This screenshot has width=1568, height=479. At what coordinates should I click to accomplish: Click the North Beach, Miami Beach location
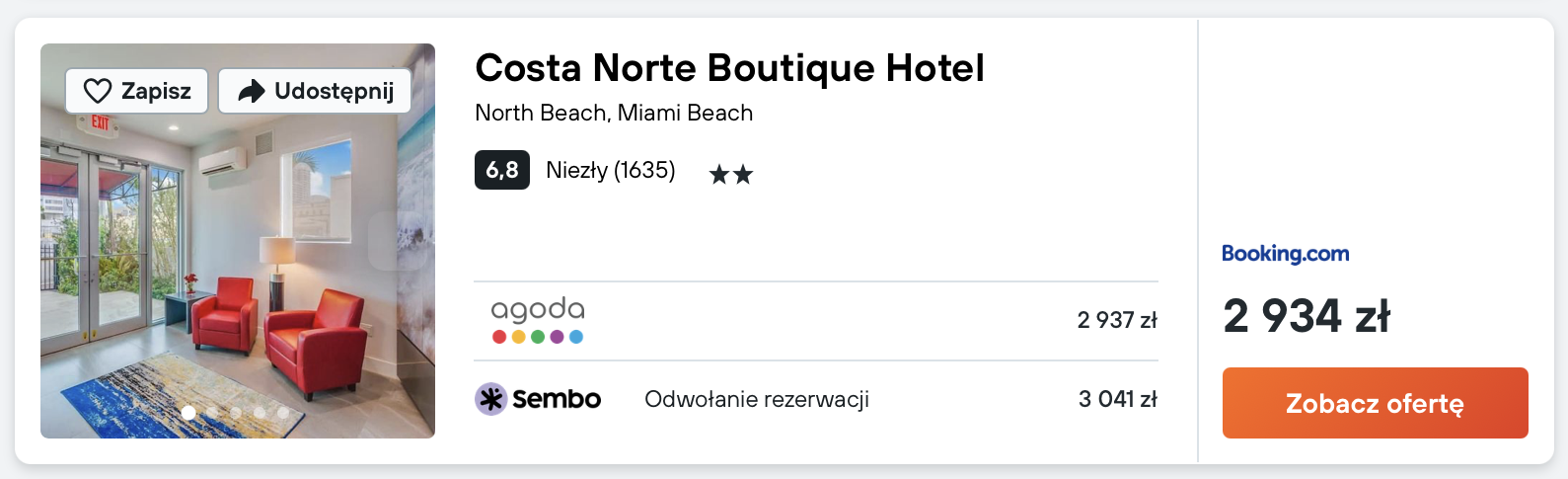(614, 113)
